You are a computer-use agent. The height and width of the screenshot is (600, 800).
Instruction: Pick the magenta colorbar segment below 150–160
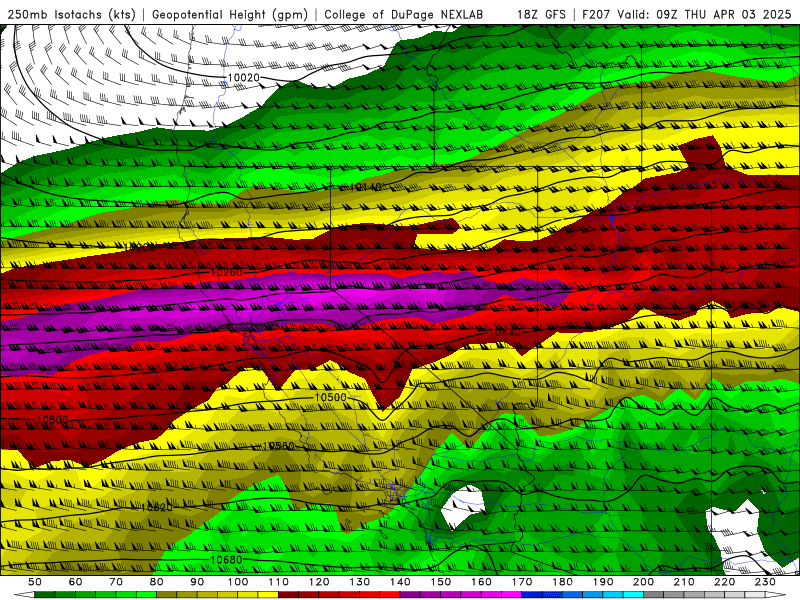click(x=461, y=595)
